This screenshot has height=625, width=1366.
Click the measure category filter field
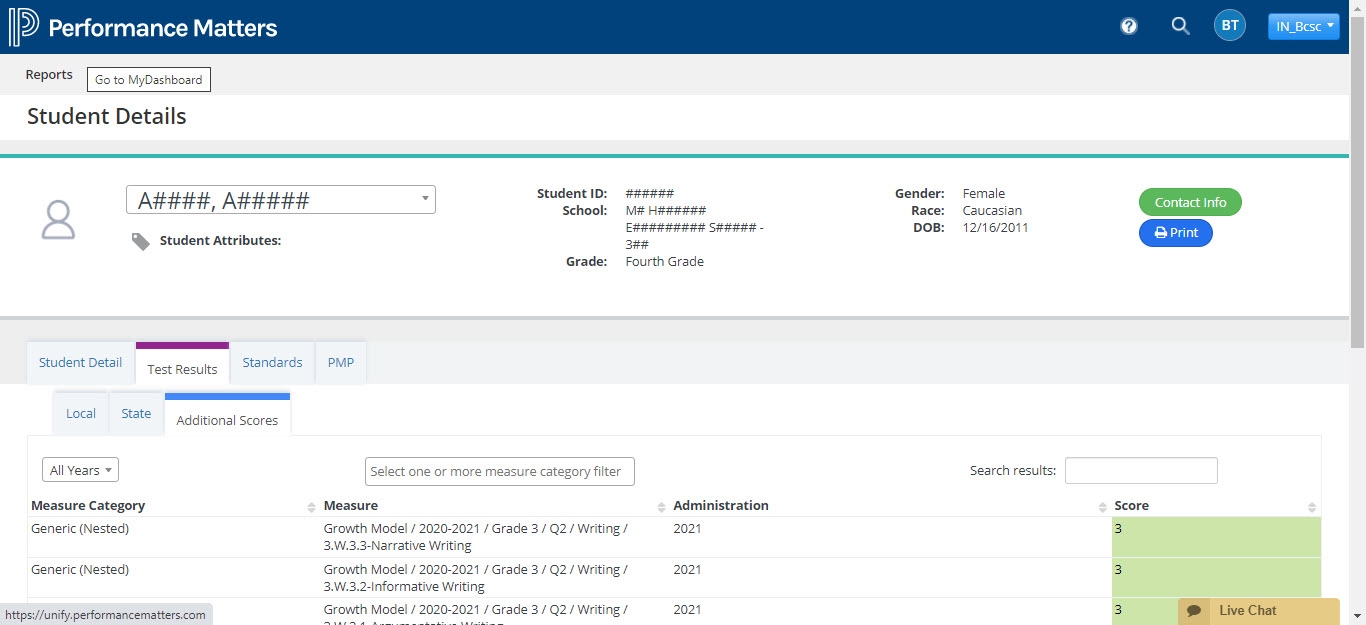pos(499,472)
